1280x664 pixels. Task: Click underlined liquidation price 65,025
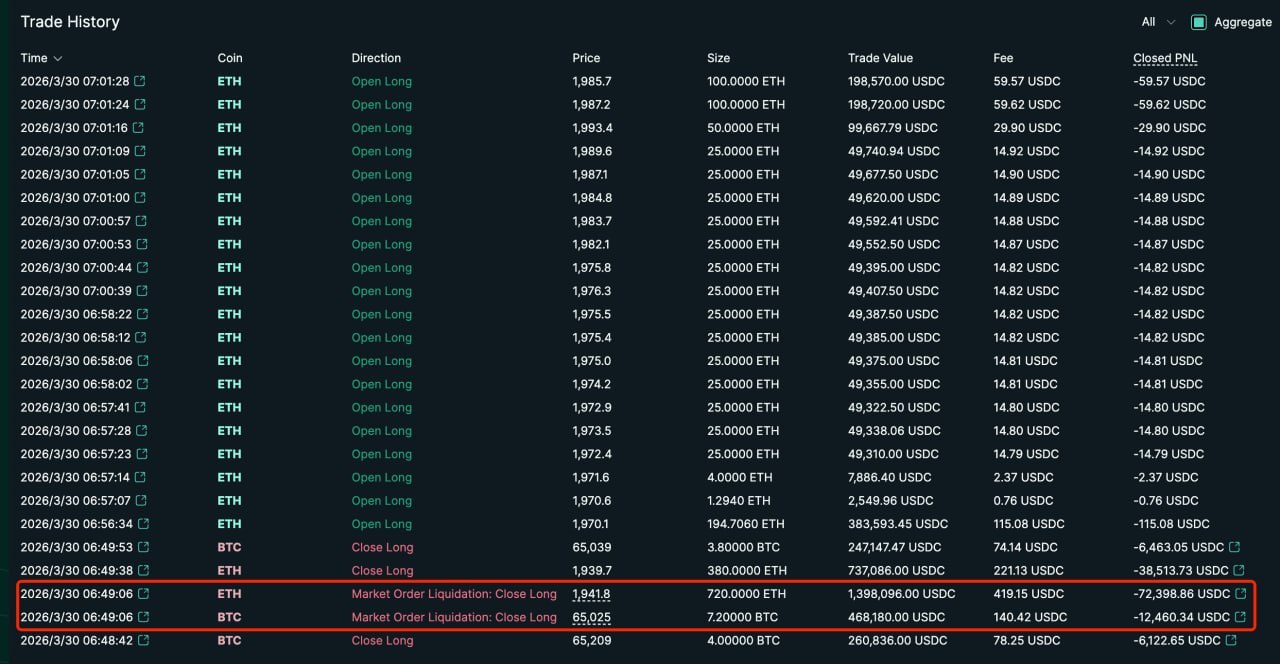coord(591,617)
